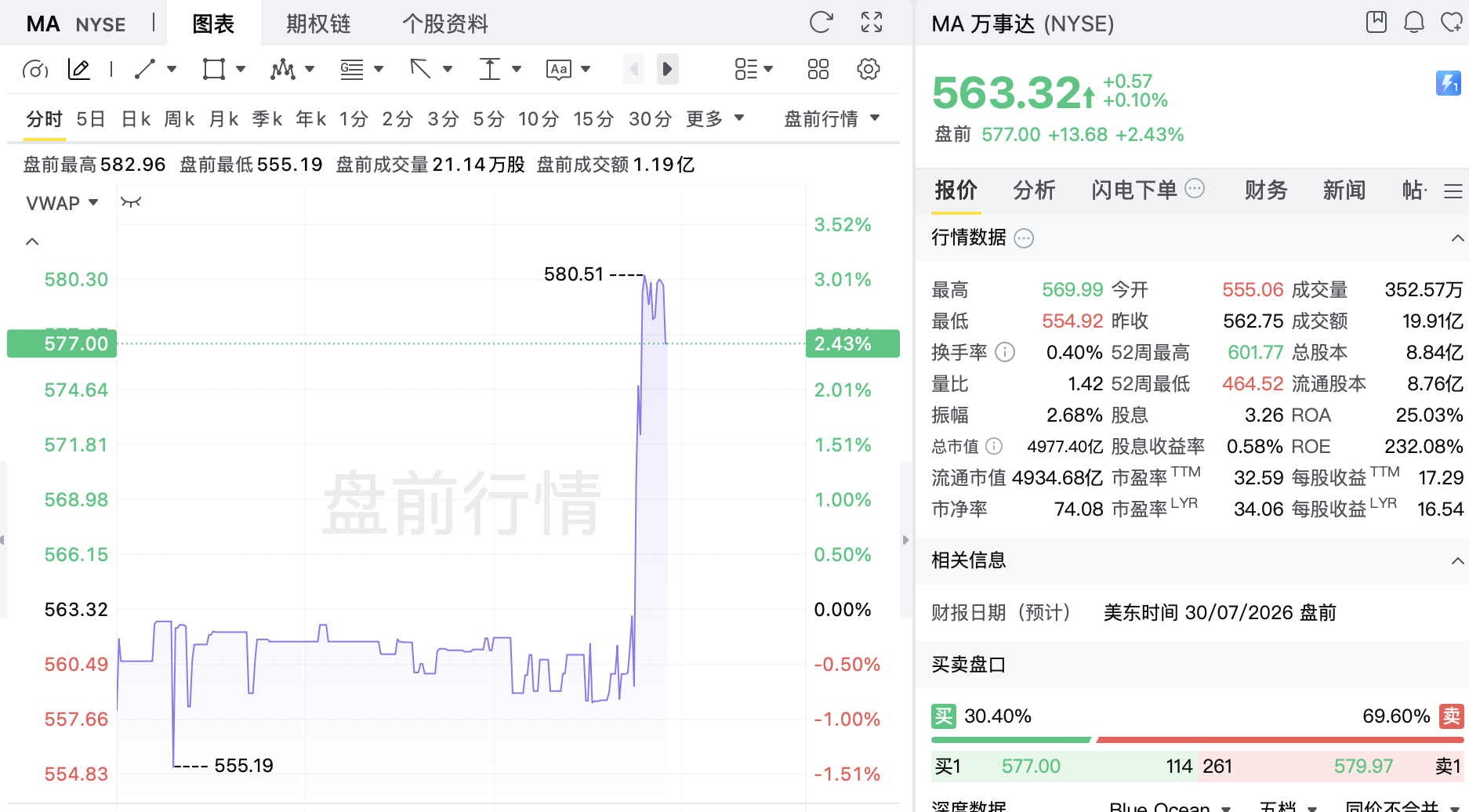1469x812 pixels.
Task: Open the wave pattern tool dropdown arrow
Action: (x=310, y=69)
